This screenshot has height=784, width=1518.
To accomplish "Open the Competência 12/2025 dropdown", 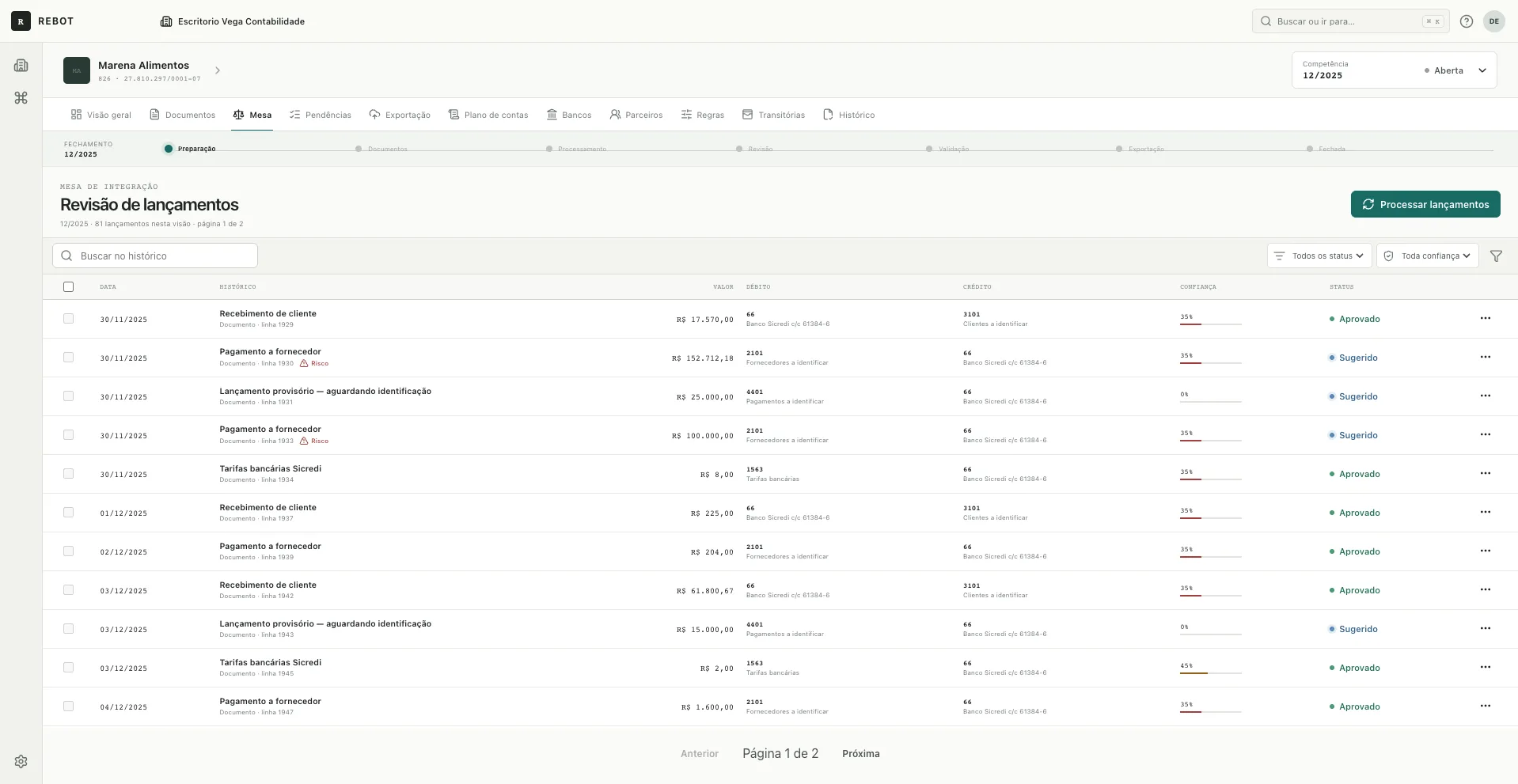I will point(1394,70).
